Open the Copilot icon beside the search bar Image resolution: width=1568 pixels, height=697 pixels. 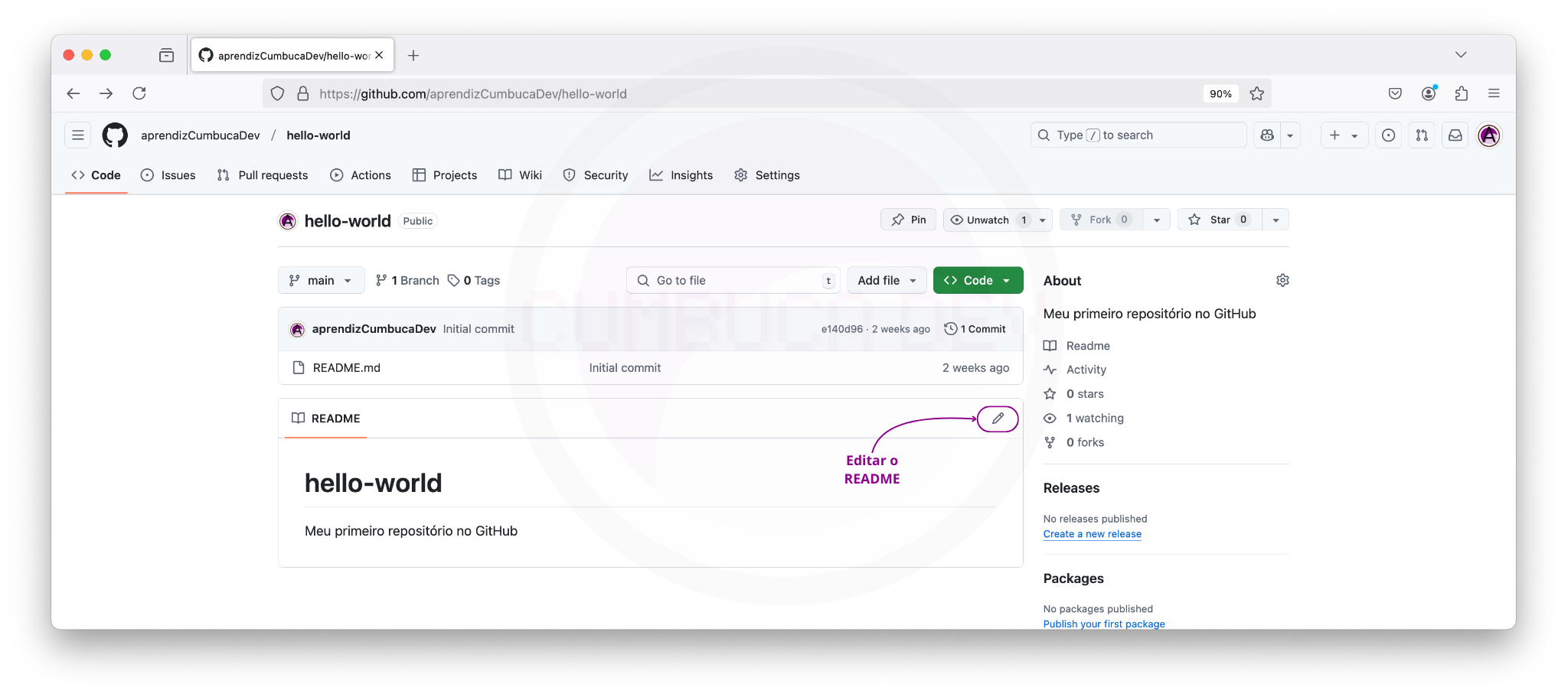tap(1266, 135)
